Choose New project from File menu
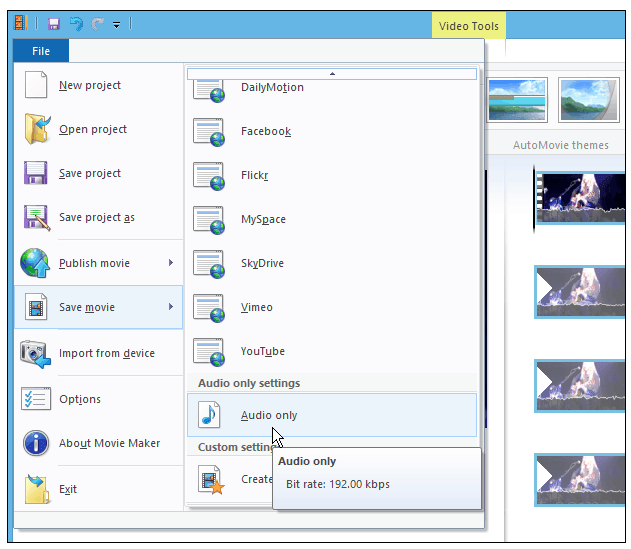This screenshot has width=631, height=549. [99, 85]
